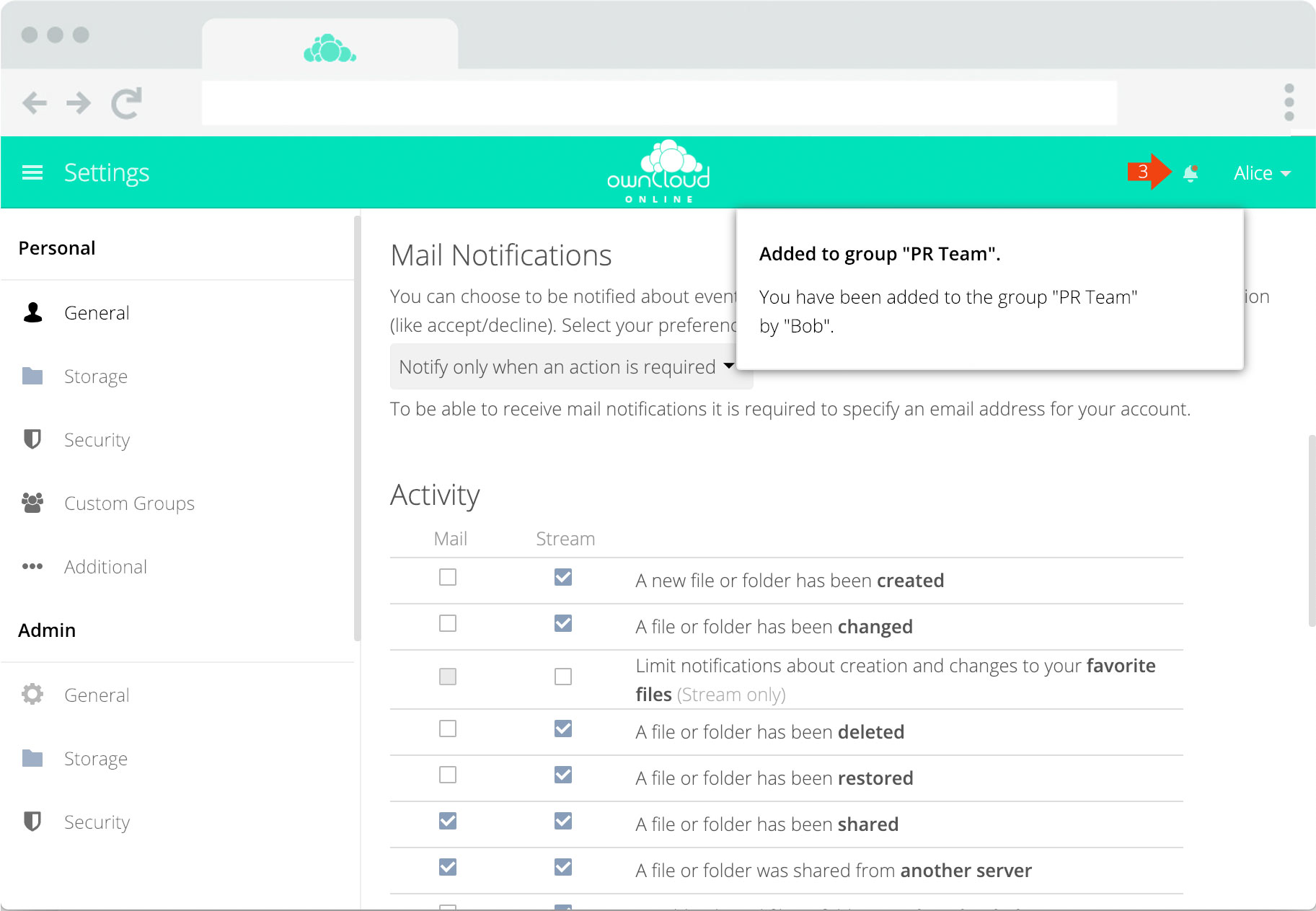1316x911 pixels.
Task: Open Additional personal settings
Action: tap(105, 567)
